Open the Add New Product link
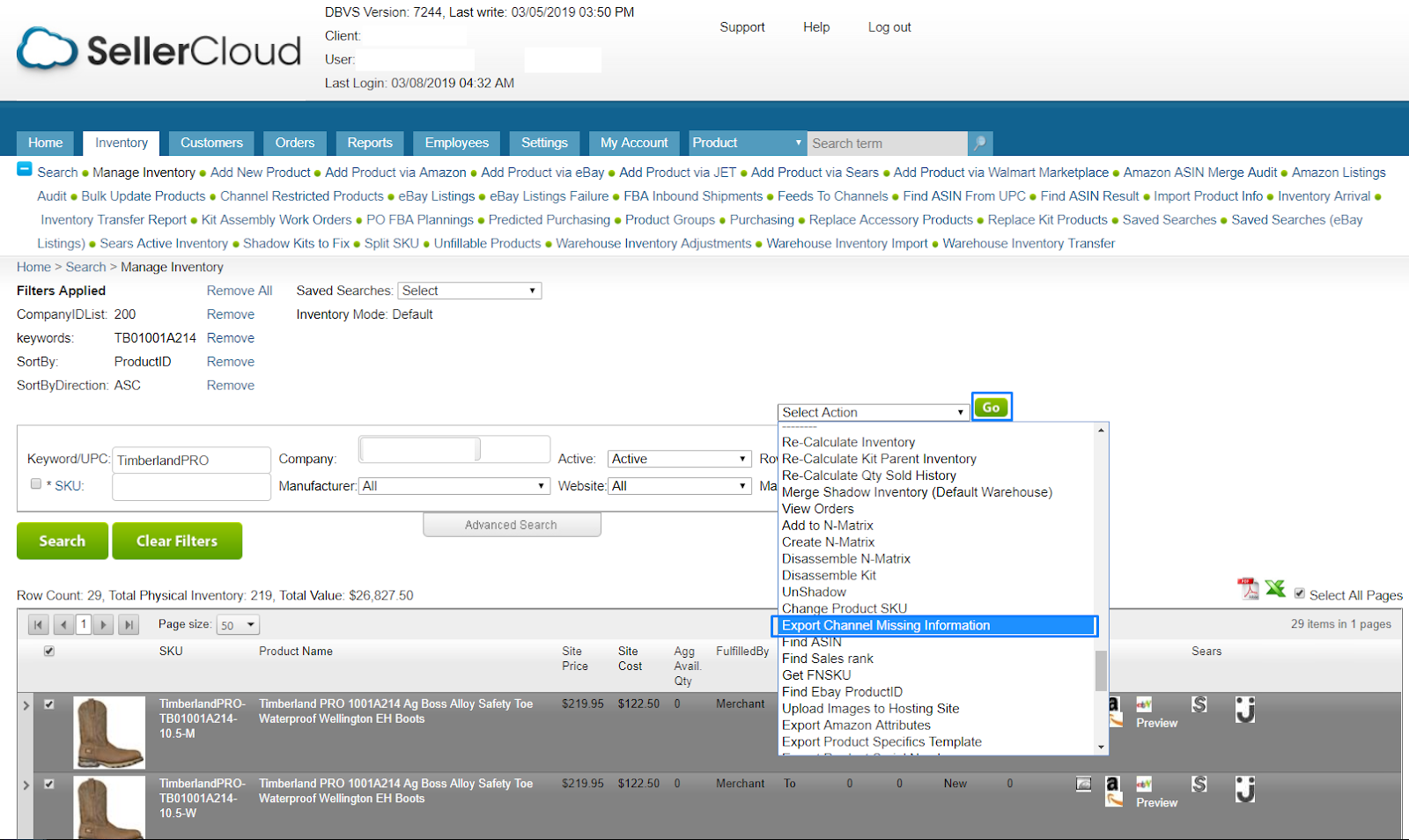The image size is (1409, 840). coord(261,173)
